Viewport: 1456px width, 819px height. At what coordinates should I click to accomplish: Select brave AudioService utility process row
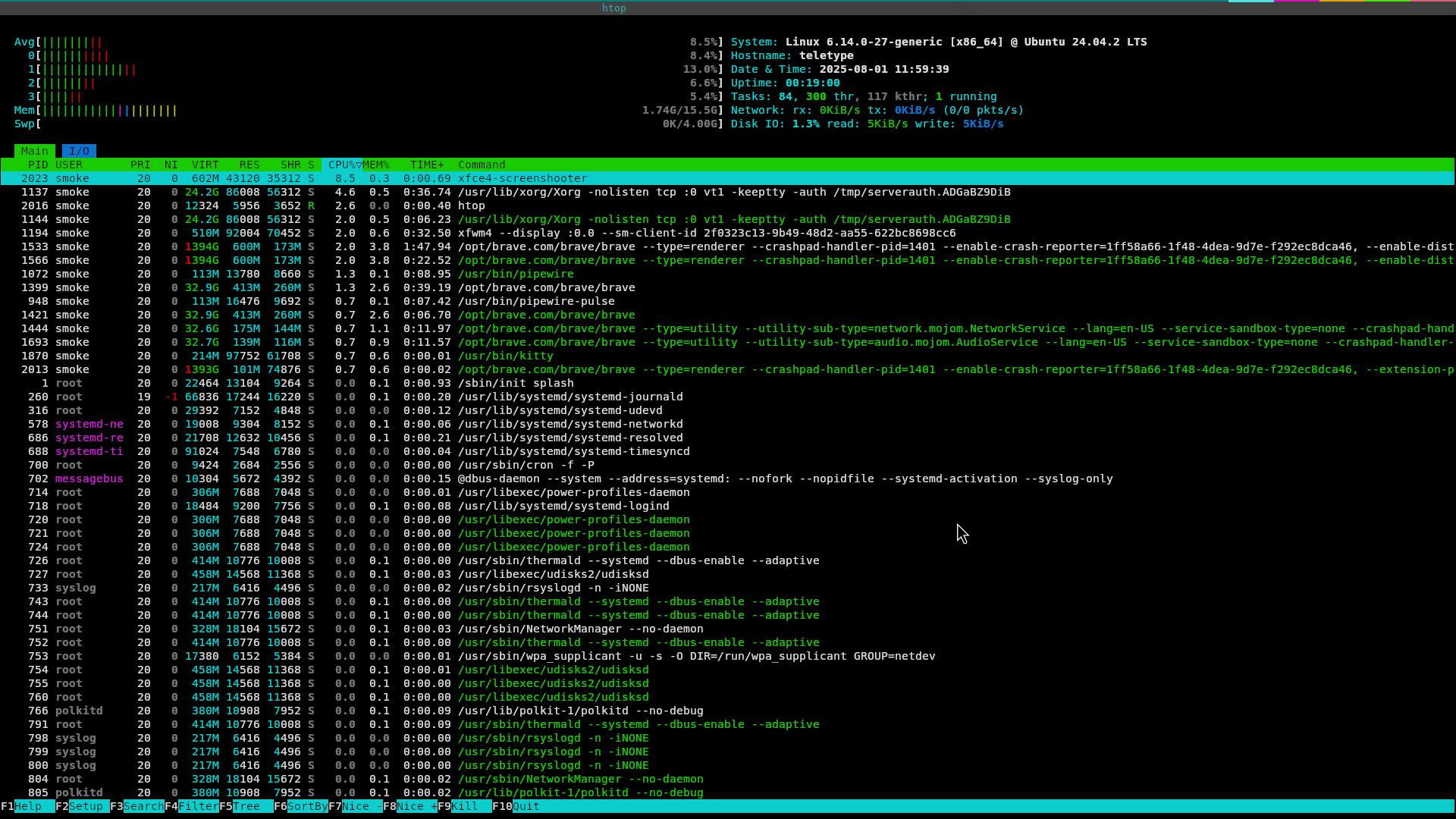(x=728, y=342)
